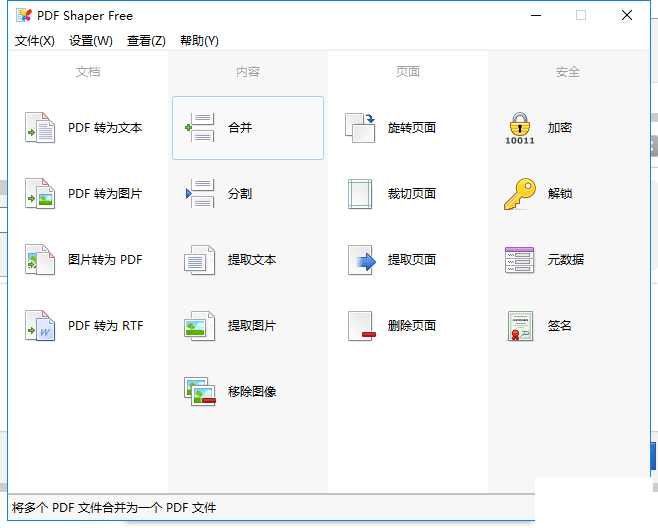Click the status bar merge description text
658x528 pixels.
114,508
